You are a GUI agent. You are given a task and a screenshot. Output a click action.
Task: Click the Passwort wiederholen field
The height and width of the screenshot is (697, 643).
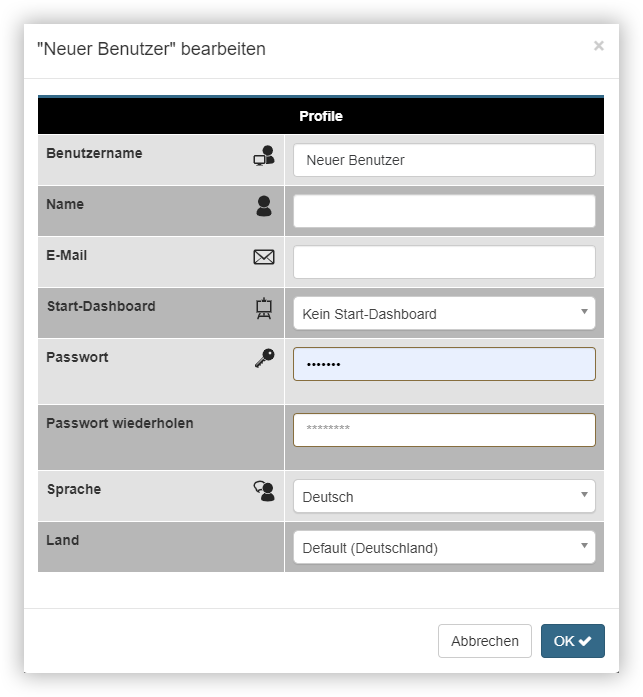444,430
